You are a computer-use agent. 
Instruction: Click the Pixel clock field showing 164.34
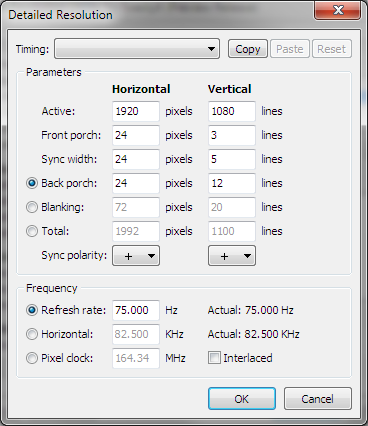click(136, 358)
